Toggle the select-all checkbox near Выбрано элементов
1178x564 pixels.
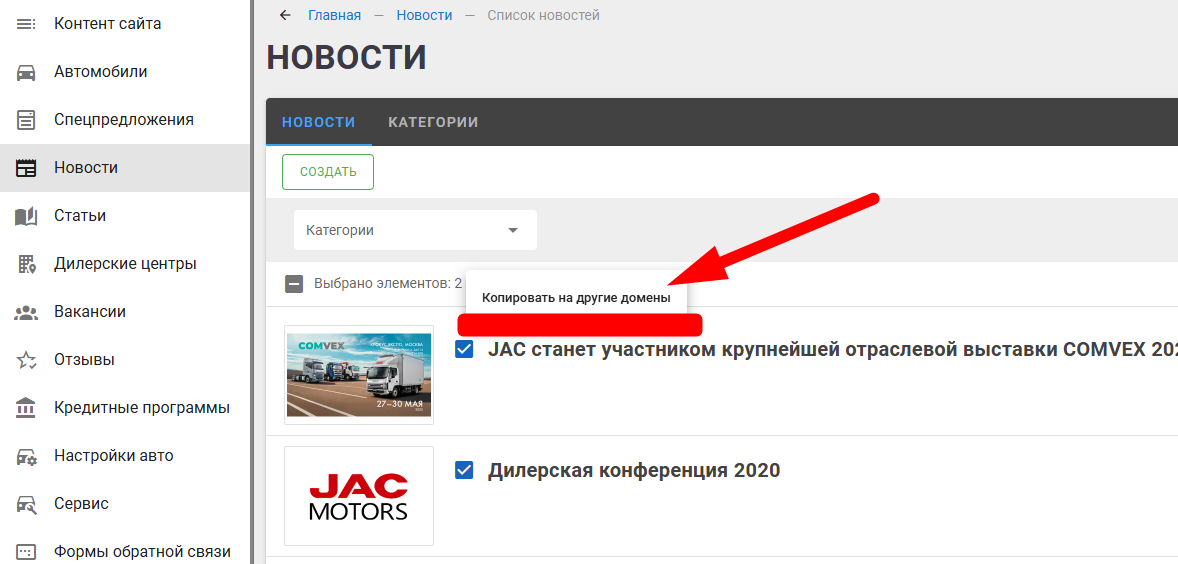pyautogui.click(x=294, y=284)
